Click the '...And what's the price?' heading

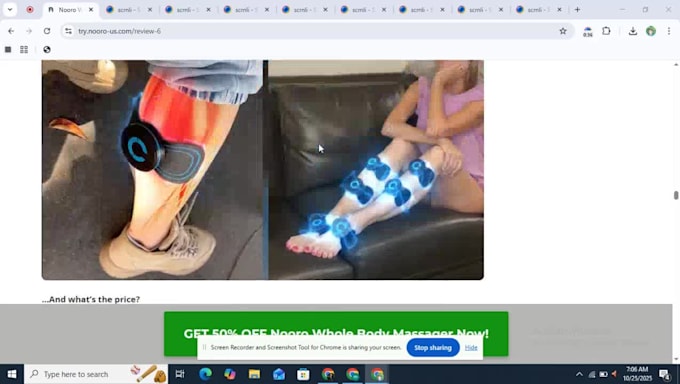[91, 299]
